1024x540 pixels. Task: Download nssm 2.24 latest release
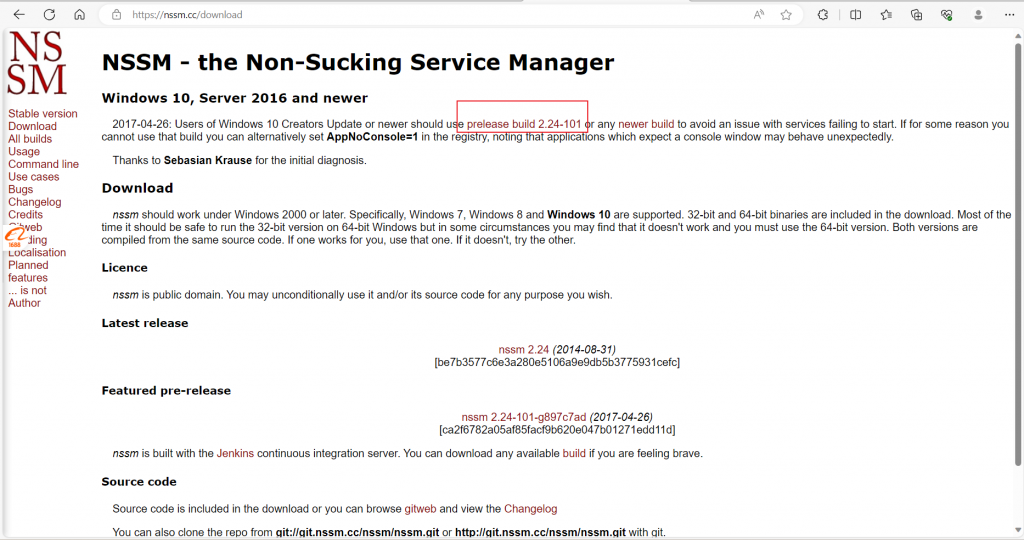click(524, 350)
